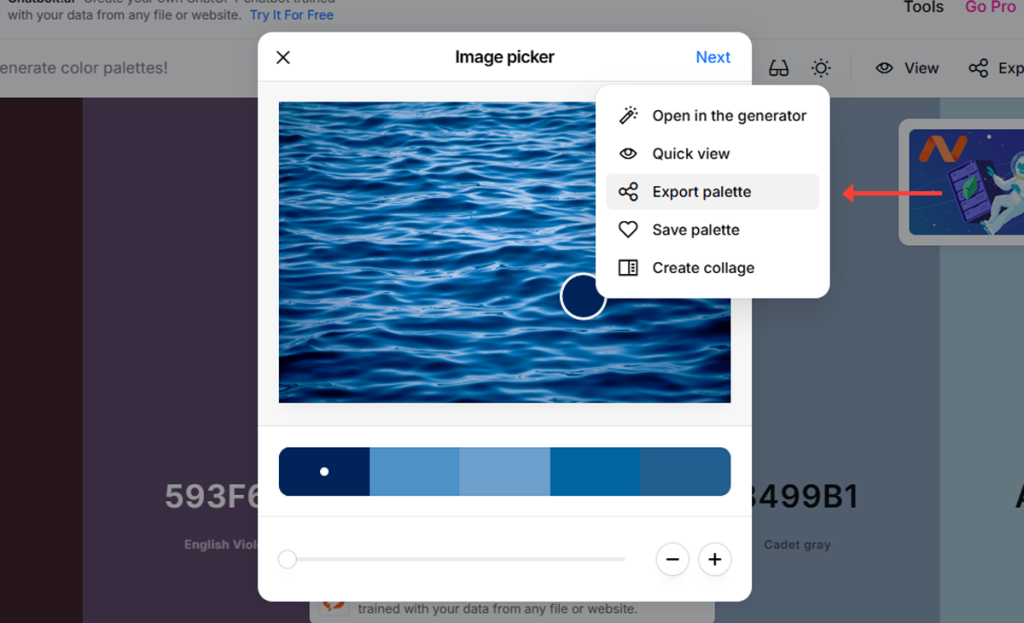Open the Try It For Free link
This screenshot has width=1024, height=623.
[x=291, y=15]
